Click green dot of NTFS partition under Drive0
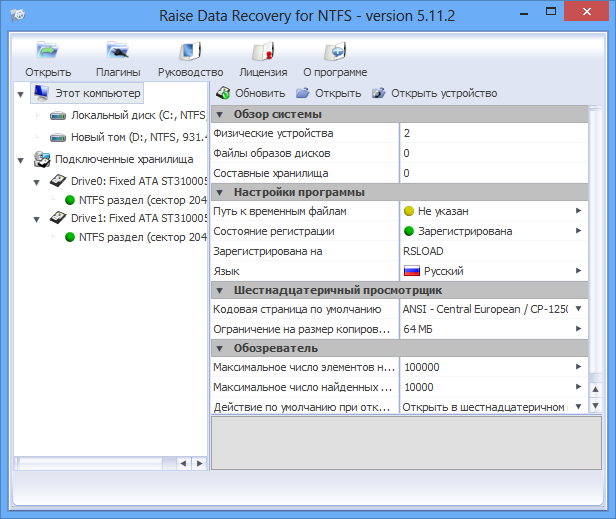 70,200
